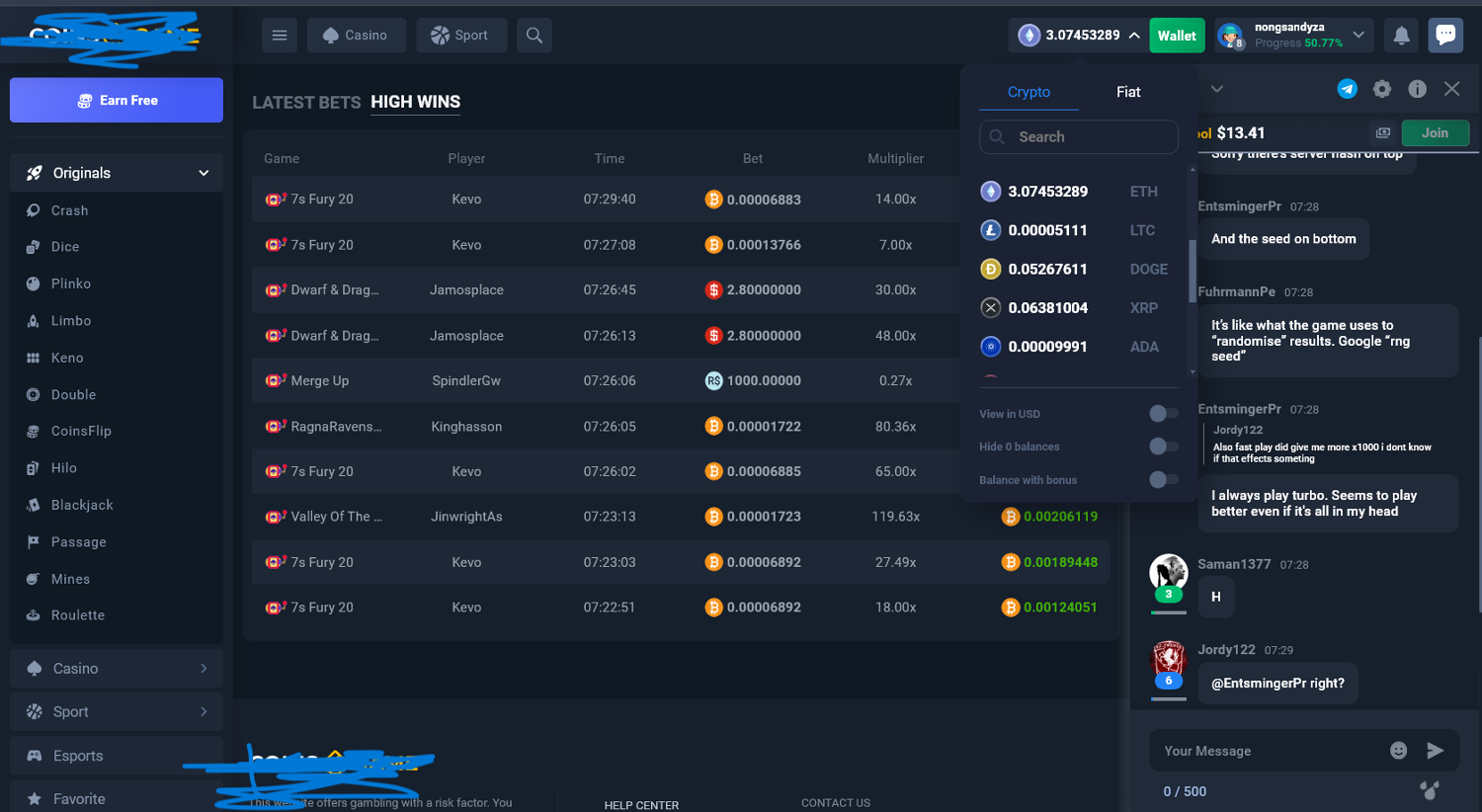
Task: Click the search magnifier in top bar
Action: click(x=535, y=36)
